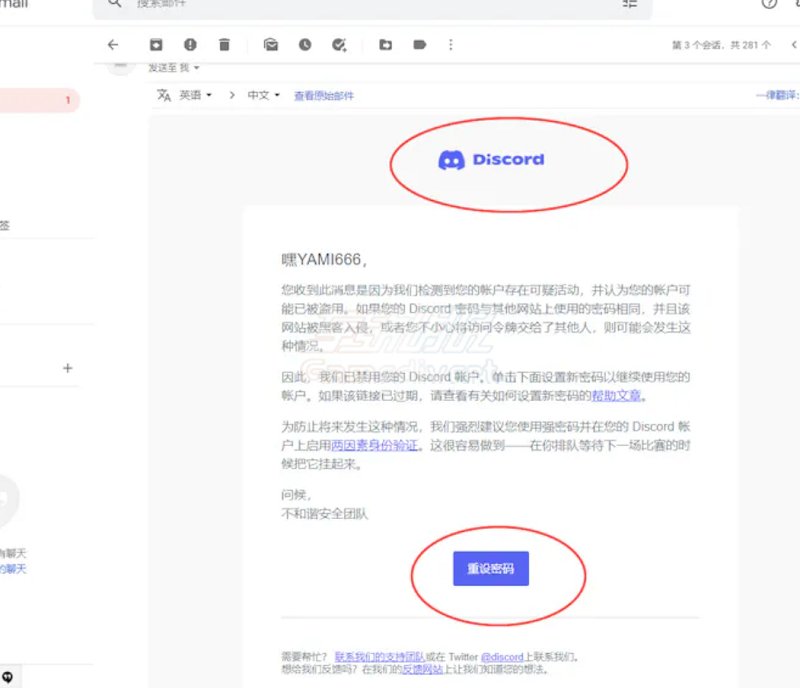The height and width of the screenshot is (688, 800).
Task: Open the more options three-dot menu
Action: coord(451,45)
